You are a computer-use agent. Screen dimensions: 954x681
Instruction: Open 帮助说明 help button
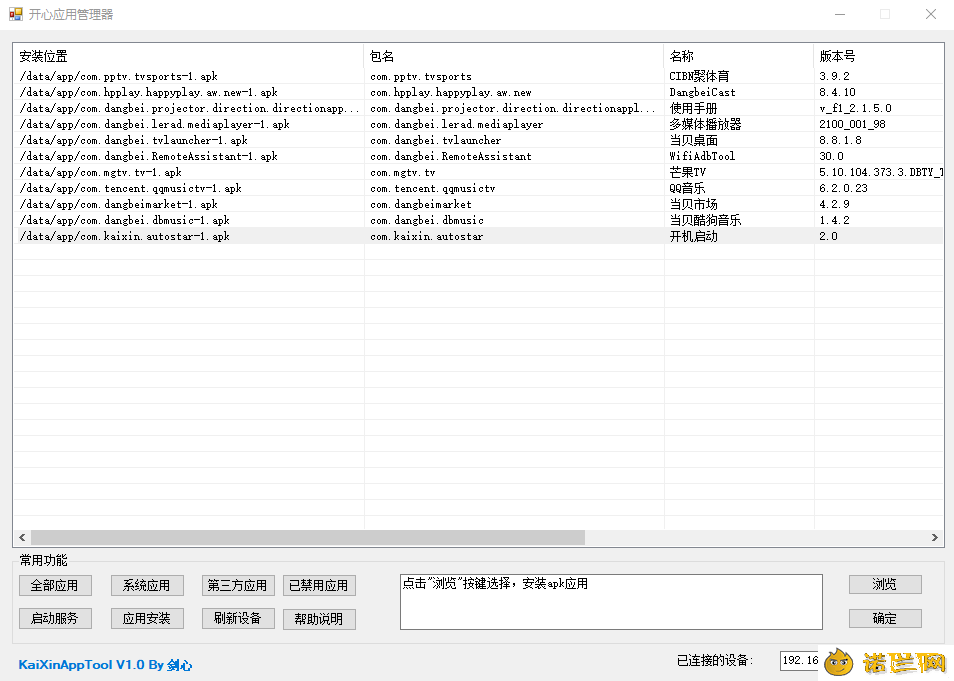(x=319, y=619)
